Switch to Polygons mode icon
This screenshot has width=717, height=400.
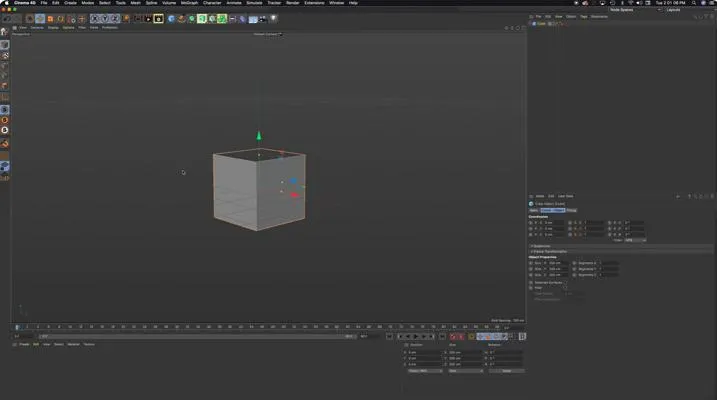5,85
